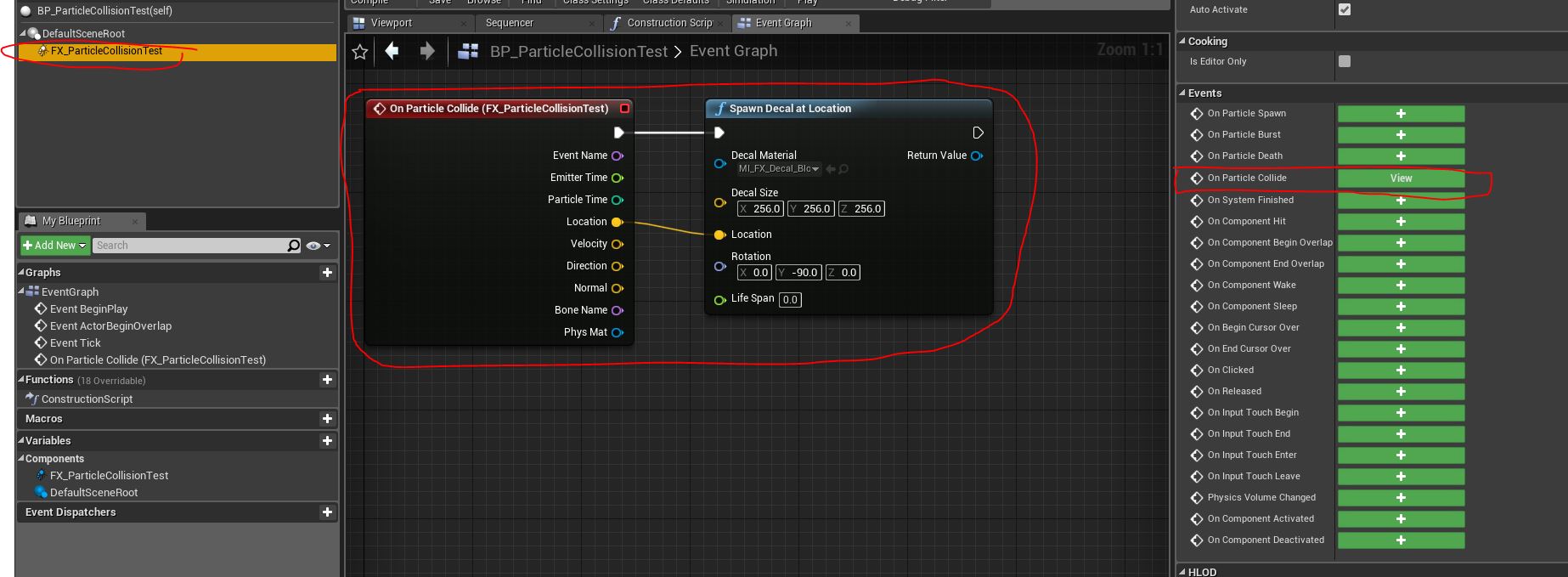Click the Velocity output pin
1568x577 pixels.
click(x=618, y=244)
